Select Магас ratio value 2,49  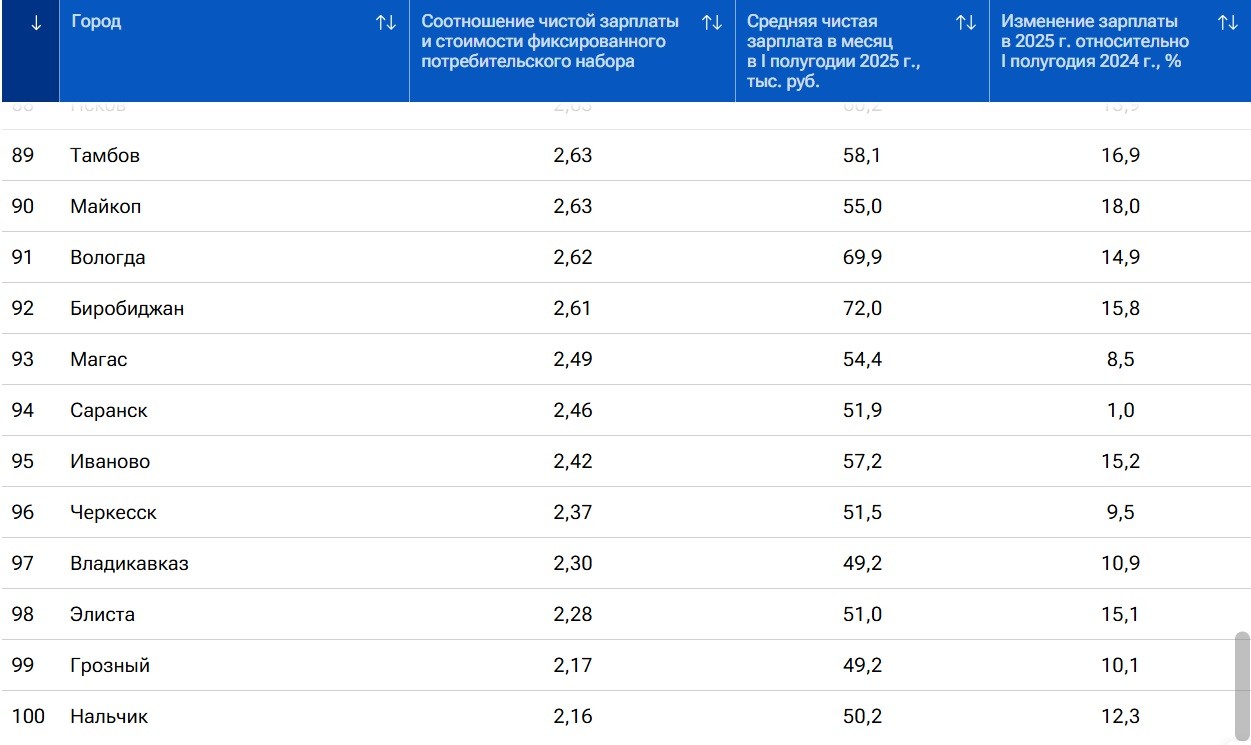point(573,360)
